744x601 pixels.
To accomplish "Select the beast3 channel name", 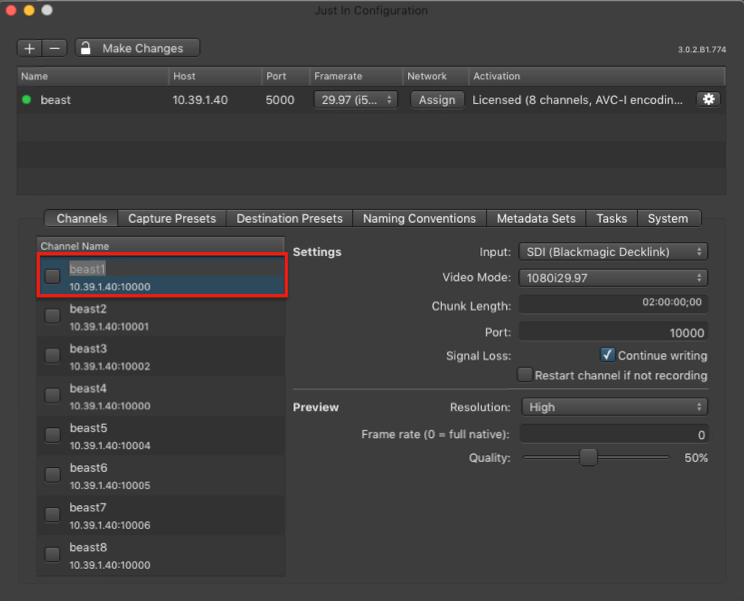I will point(88,349).
